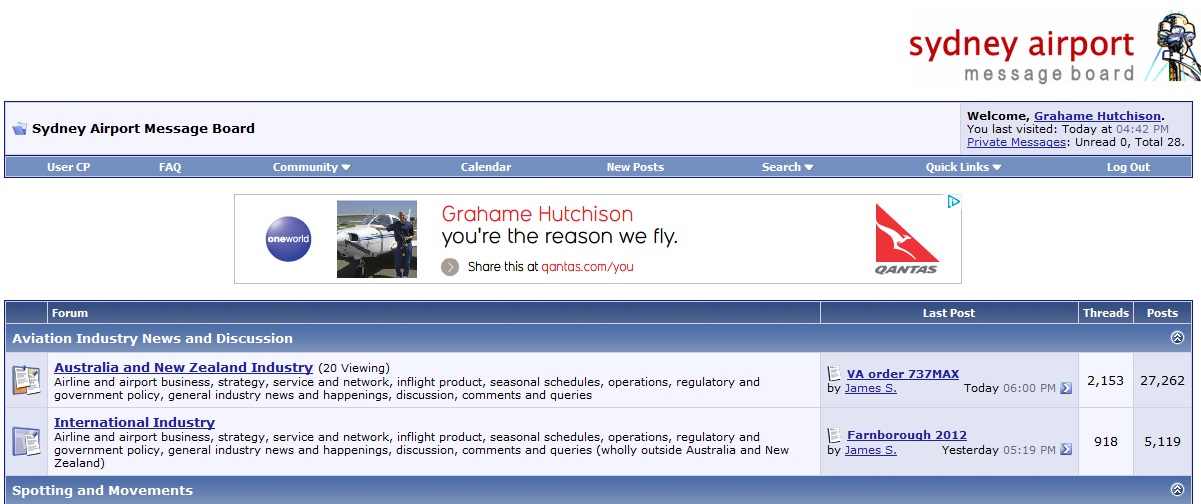Click the Today 06:00 PM timestamp

(x=1010, y=388)
